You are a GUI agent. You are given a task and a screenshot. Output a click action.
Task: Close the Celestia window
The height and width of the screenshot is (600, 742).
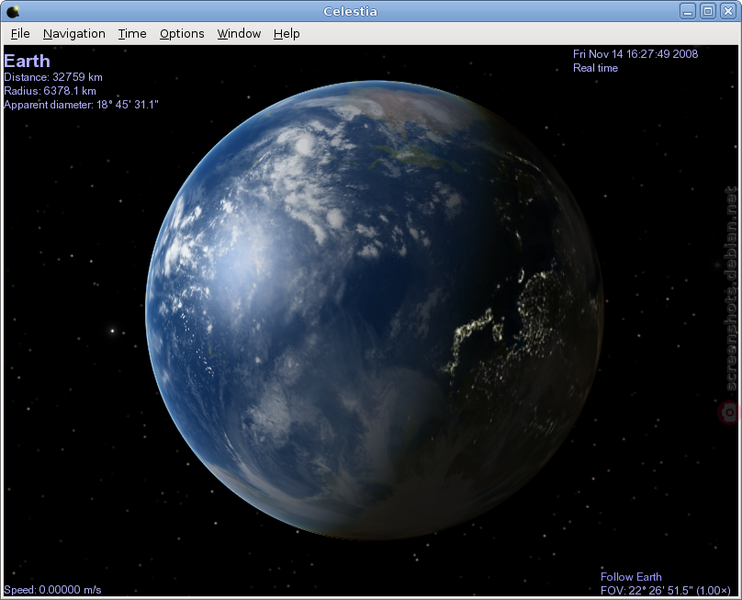pyautogui.click(x=728, y=11)
